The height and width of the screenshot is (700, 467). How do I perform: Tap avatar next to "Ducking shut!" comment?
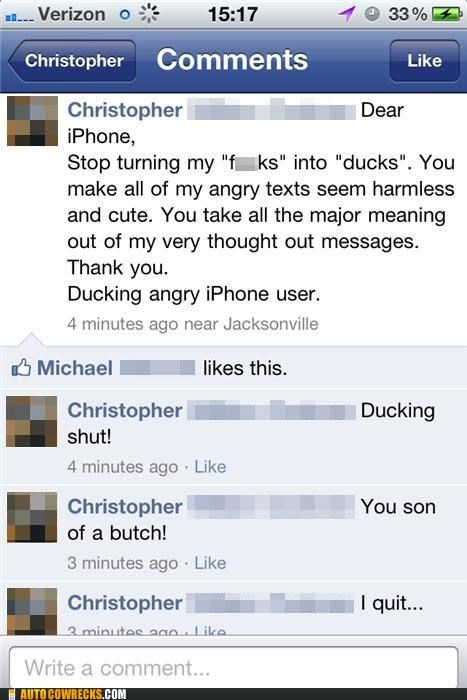pyautogui.click(x=32, y=421)
